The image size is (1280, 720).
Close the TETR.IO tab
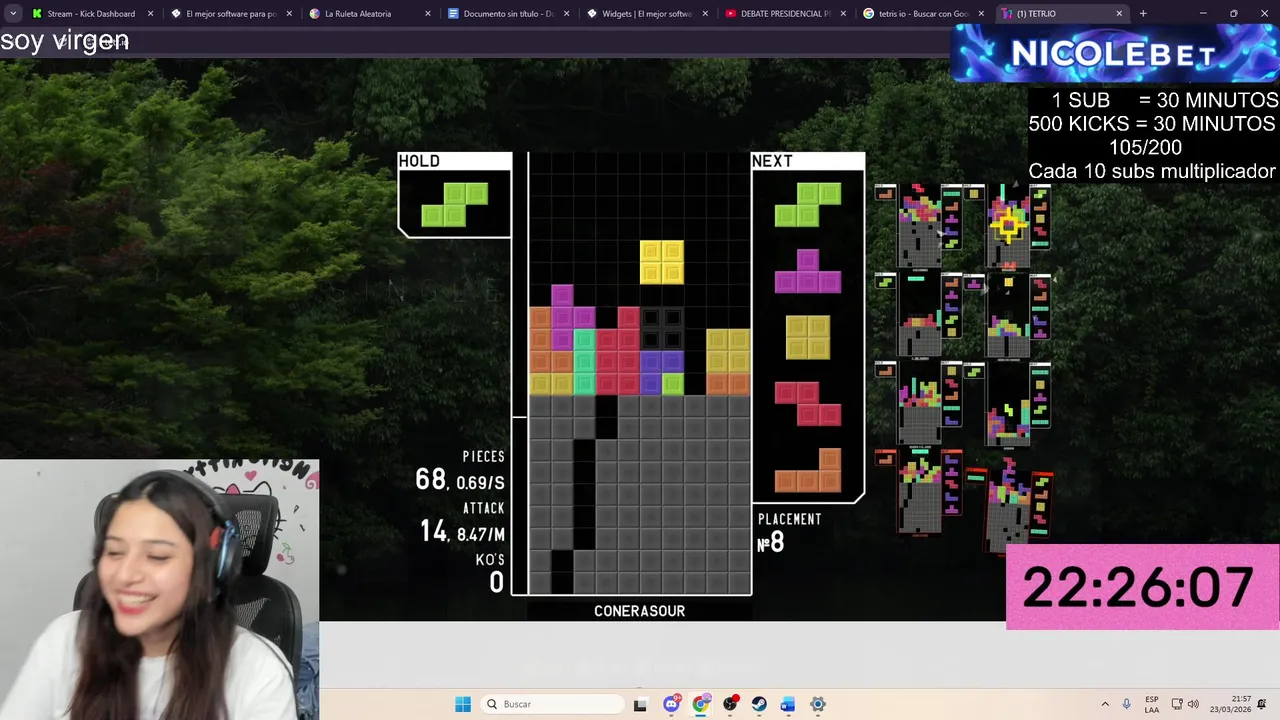click(1119, 14)
